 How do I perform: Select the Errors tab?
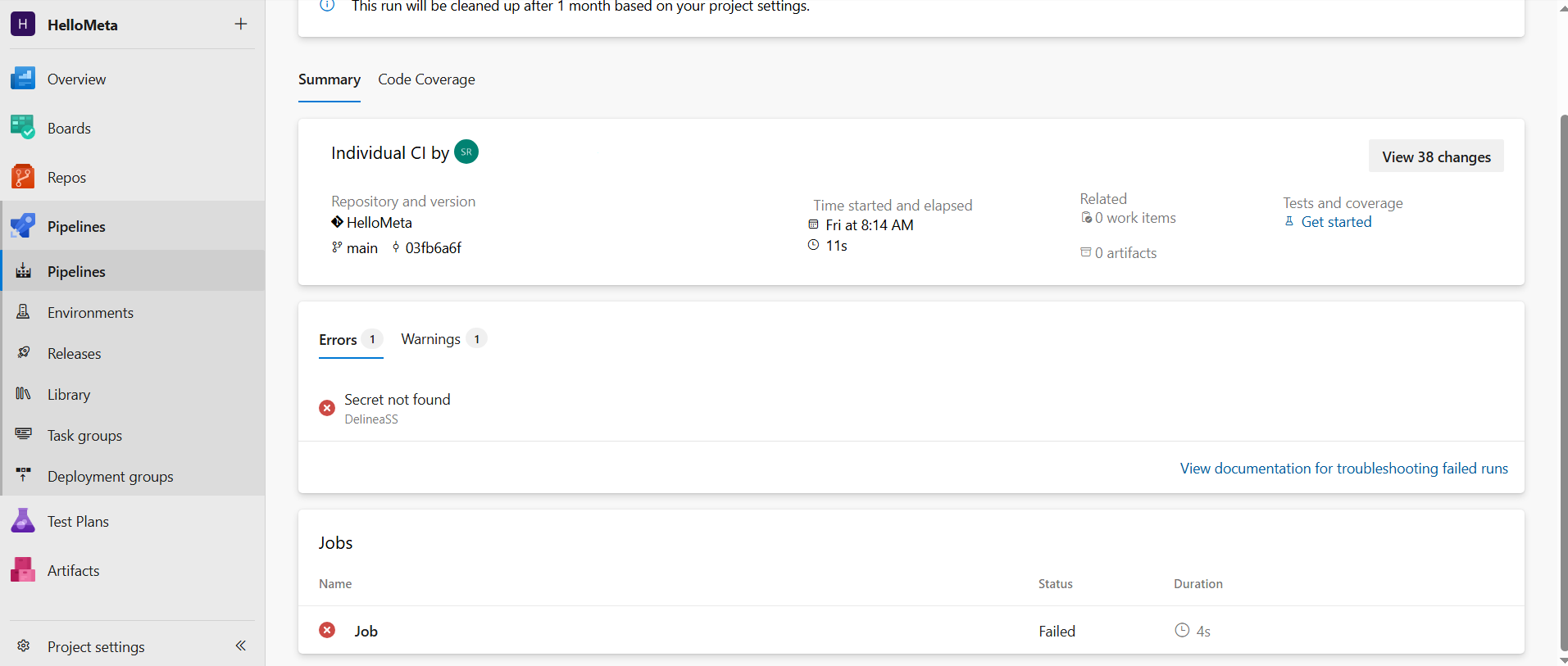339,340
